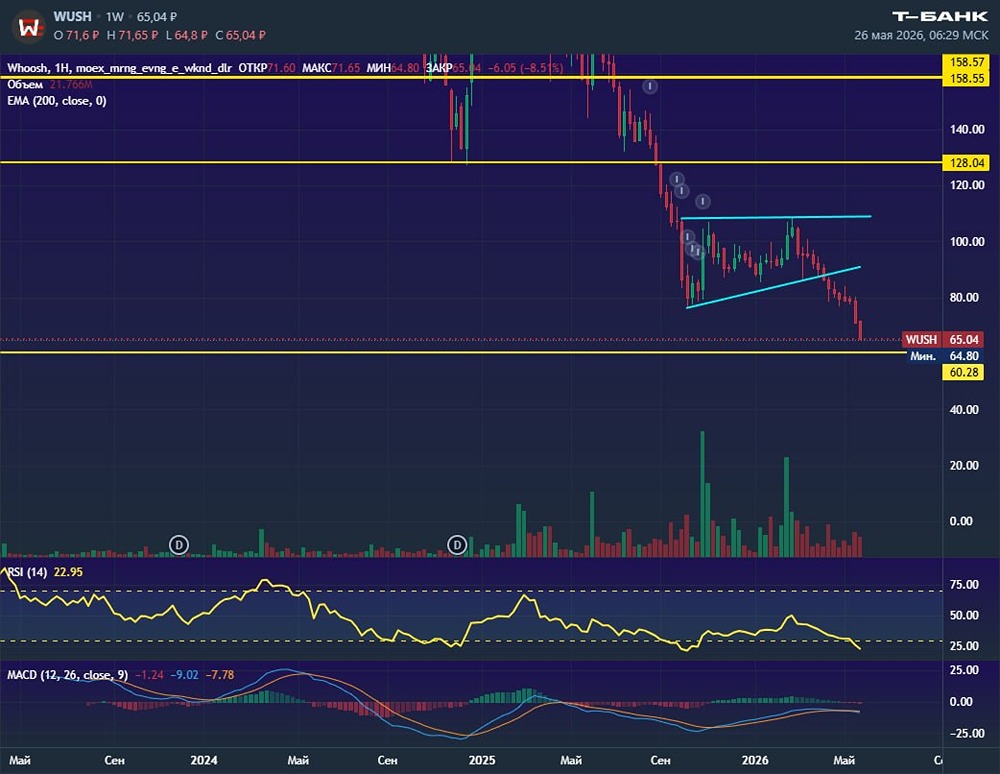Click the 20.00 price axis label
Image resolution: width=1000 pixels, height=774 pixels.
tap(964, 465)
